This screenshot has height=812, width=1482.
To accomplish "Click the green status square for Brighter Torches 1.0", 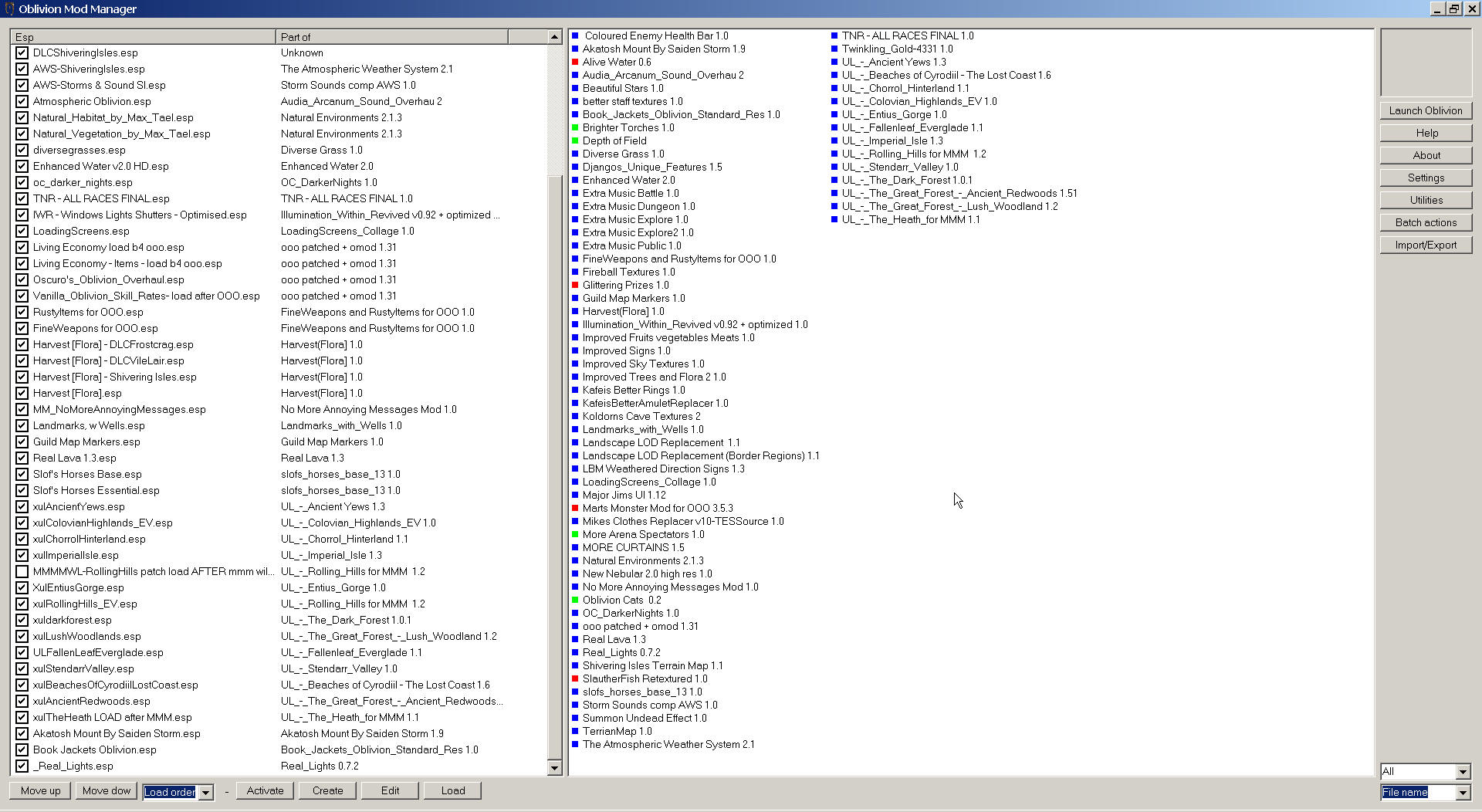I will [x=575, y=127].
